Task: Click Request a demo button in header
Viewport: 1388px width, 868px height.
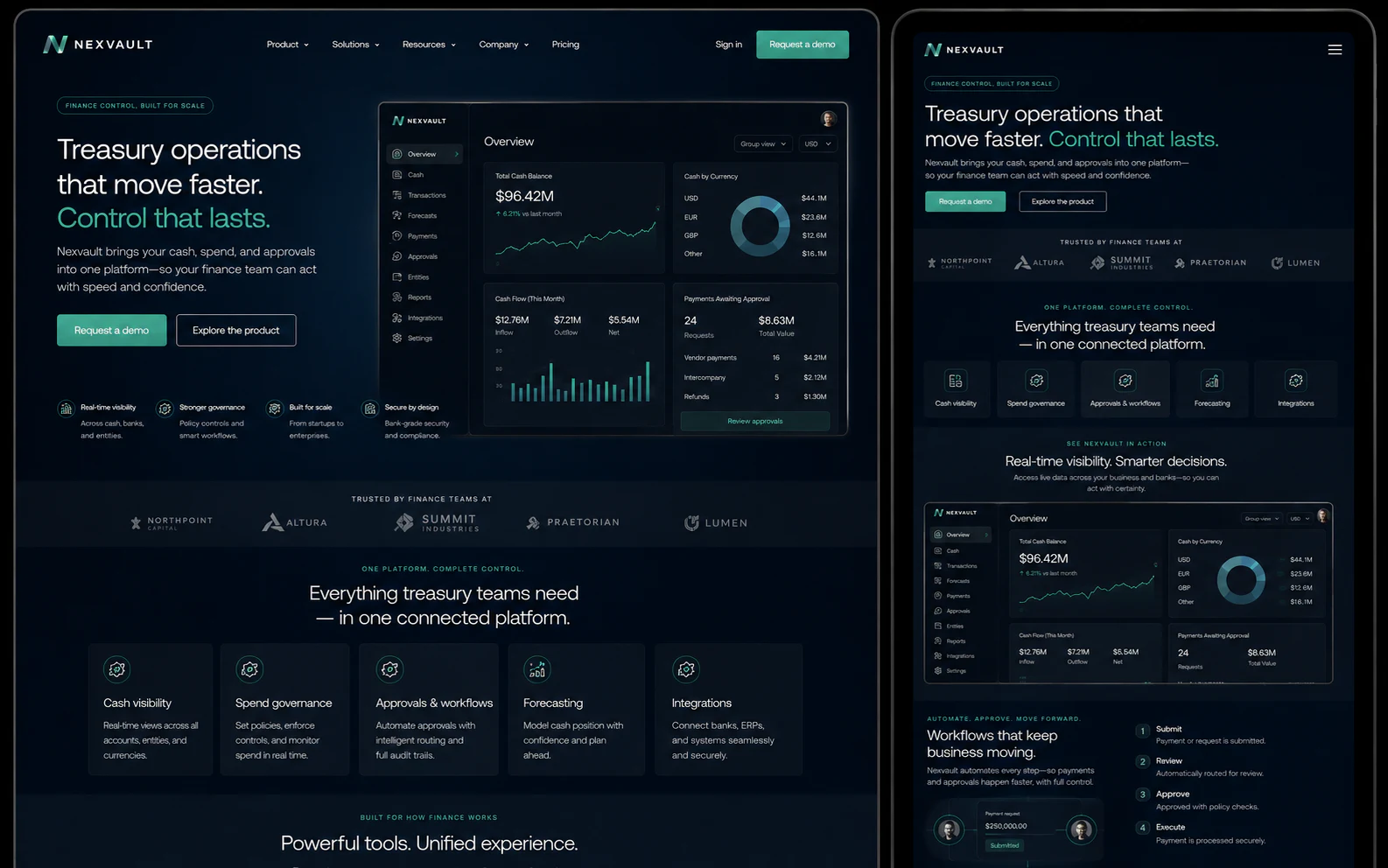Action: pyautogui.click(x=803, y=45)
